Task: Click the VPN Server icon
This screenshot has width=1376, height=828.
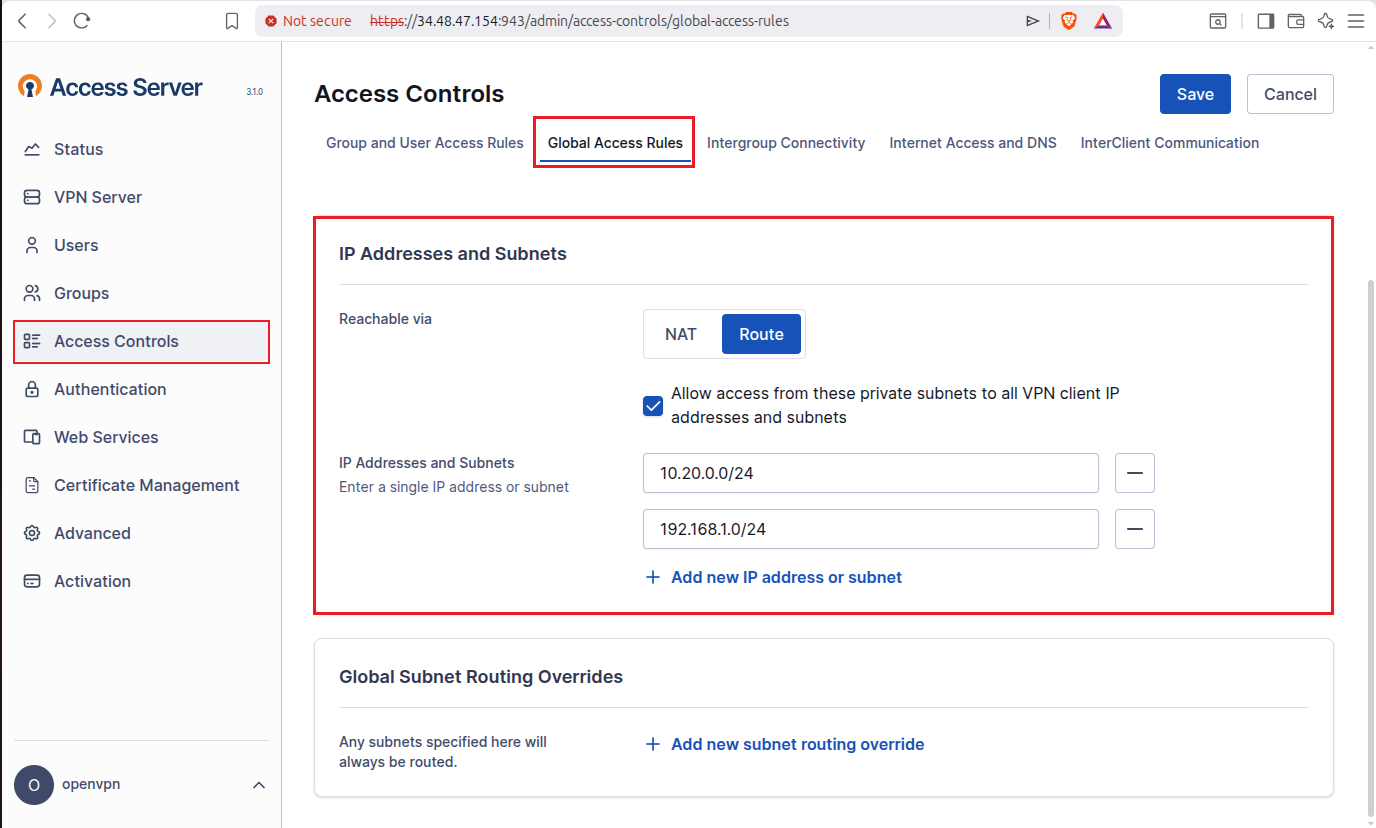Action: [32, 197]
